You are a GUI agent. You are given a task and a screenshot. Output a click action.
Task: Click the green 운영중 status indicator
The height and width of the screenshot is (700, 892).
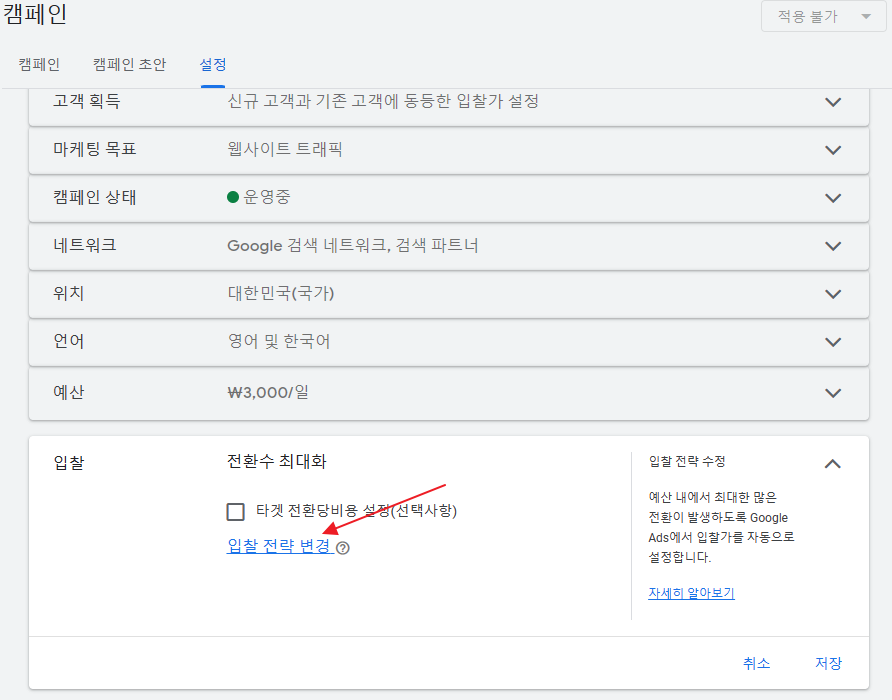coord(234,198)
